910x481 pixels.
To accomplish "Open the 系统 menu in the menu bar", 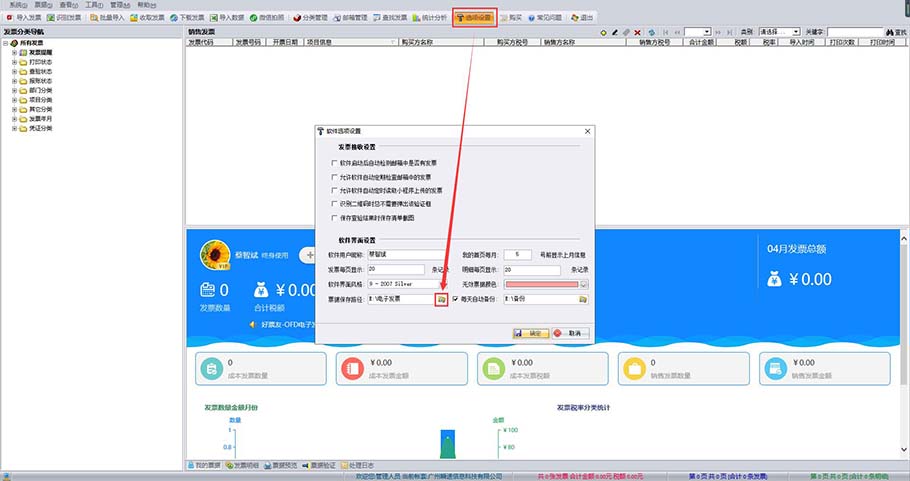I will click(15, 5).
